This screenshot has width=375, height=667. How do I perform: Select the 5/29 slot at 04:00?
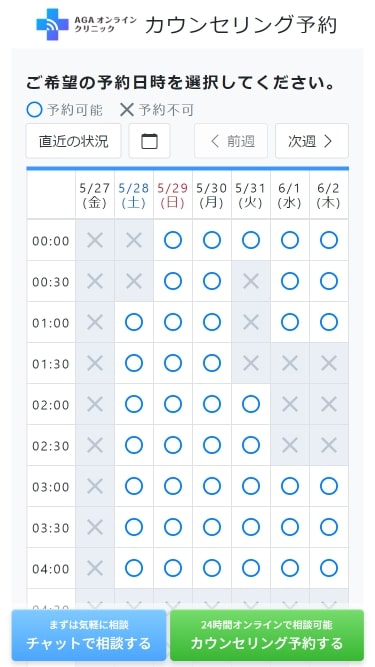(173, 568)
